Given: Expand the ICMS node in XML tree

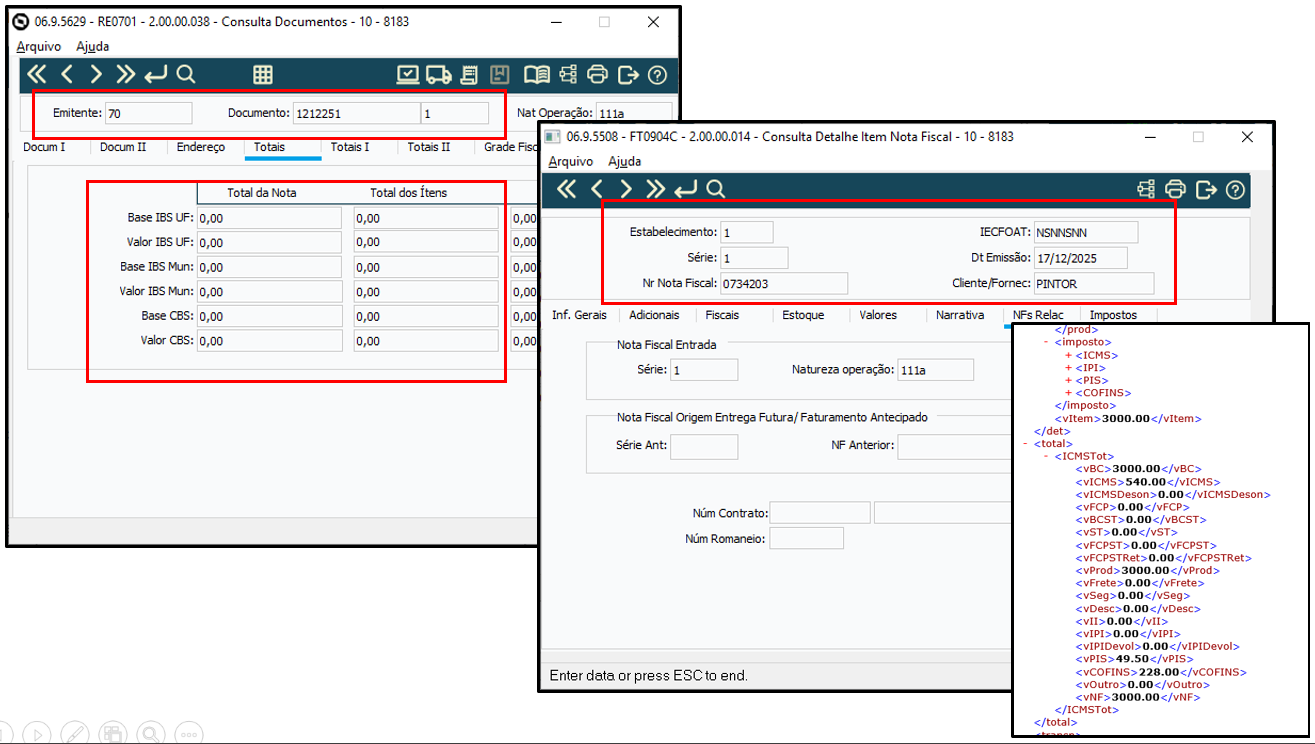Looking at the screenshot, I should pyautogui.click(x=1068, y=355).
